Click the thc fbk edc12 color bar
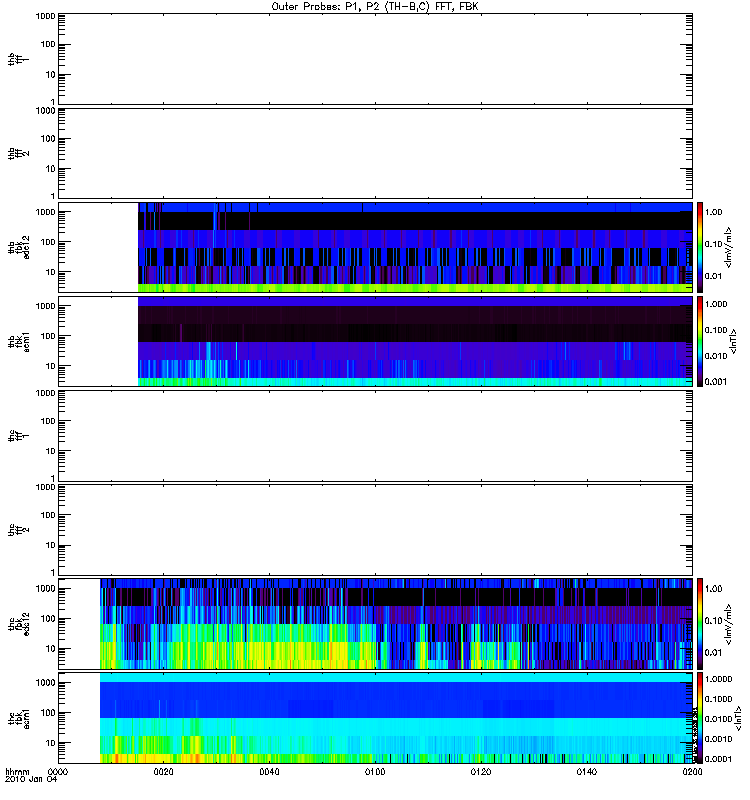 pyautogui.click(x=700, y=623)
